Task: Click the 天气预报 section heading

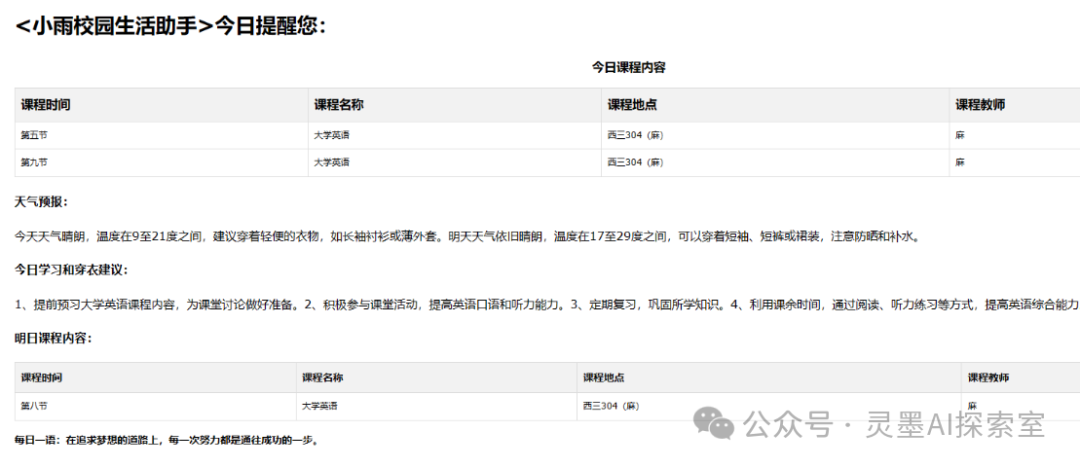Action: point(41,201)
